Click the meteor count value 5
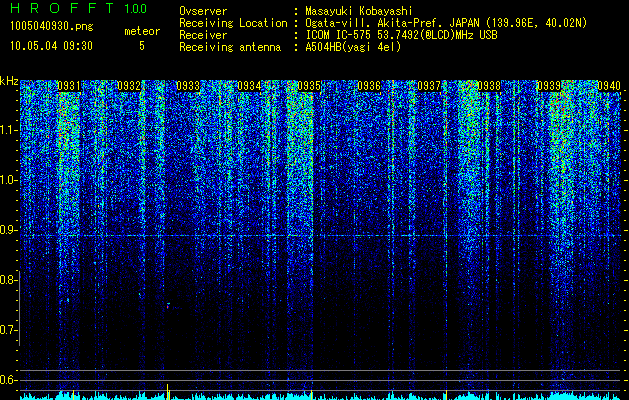Viewport: 629px width, 400px height. click(x=142, y=46)
